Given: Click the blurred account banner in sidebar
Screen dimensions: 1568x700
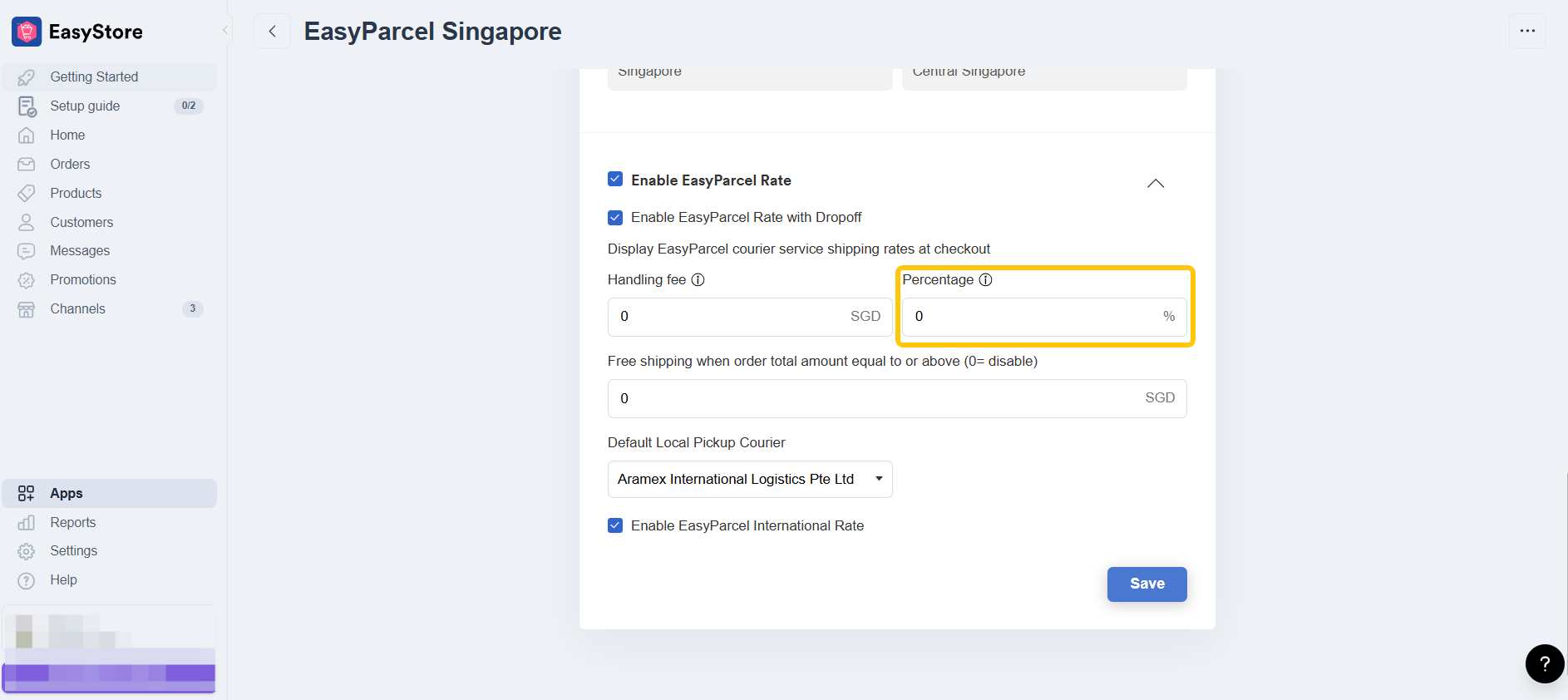Looking at the screenshot, I should click(109, 649).
